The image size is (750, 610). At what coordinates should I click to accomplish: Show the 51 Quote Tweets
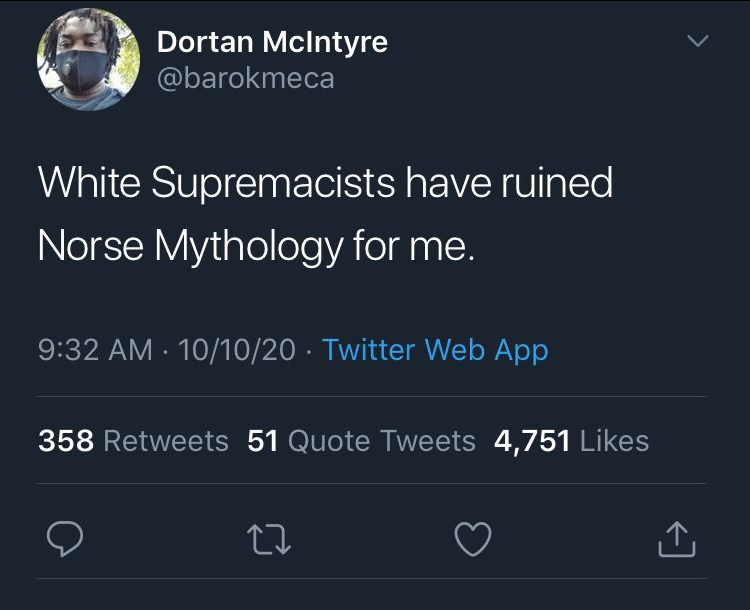point(361,440)
